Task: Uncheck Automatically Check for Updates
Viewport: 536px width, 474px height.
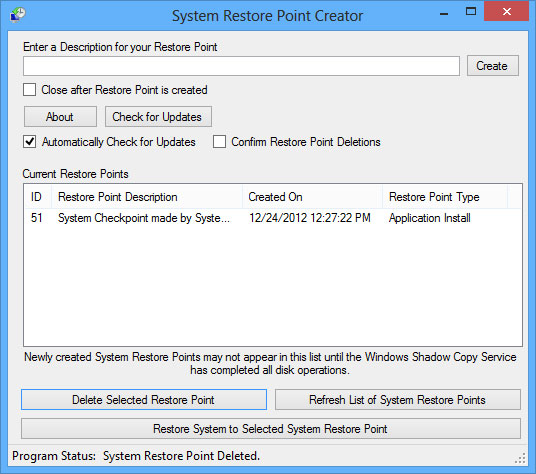Action: point(29,141)
